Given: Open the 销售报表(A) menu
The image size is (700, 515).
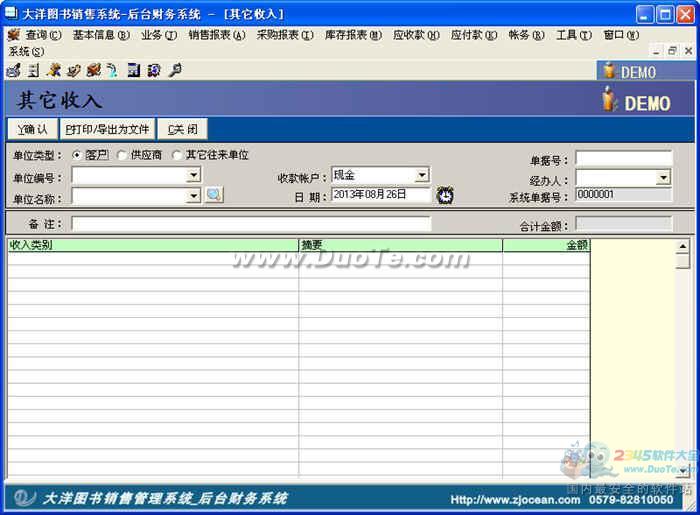Looking at the screenshot, I should (217, 35).
